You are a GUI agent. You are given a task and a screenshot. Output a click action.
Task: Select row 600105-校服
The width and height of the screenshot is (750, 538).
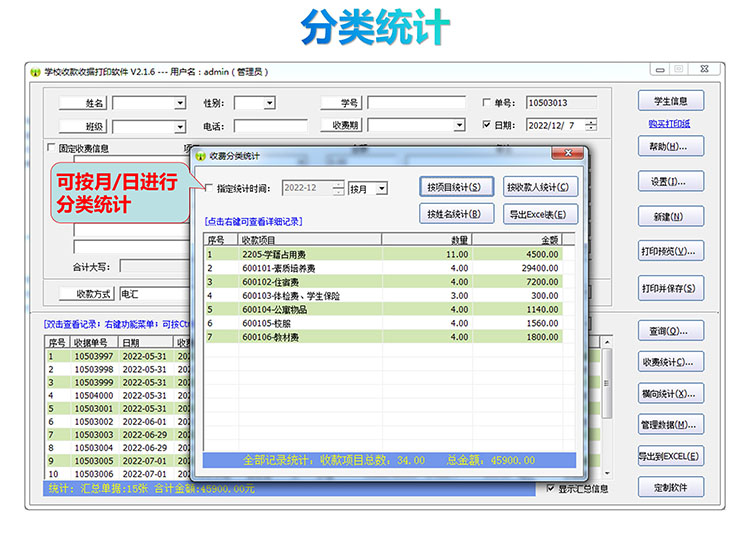pyautogui.click(x=384, y=323)
